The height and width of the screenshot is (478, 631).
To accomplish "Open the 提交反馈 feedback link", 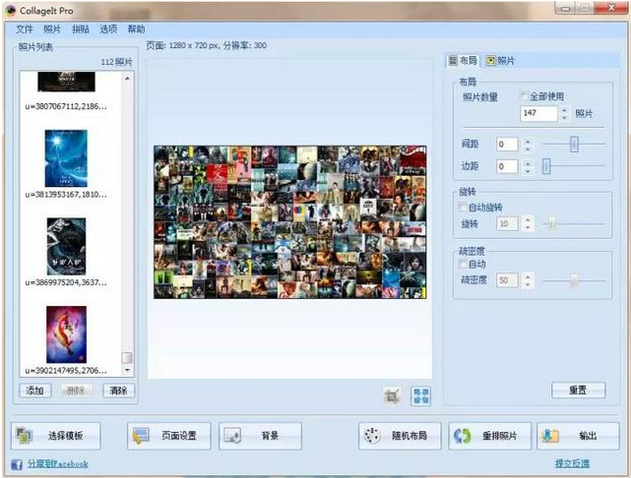I will click(572, 464).
